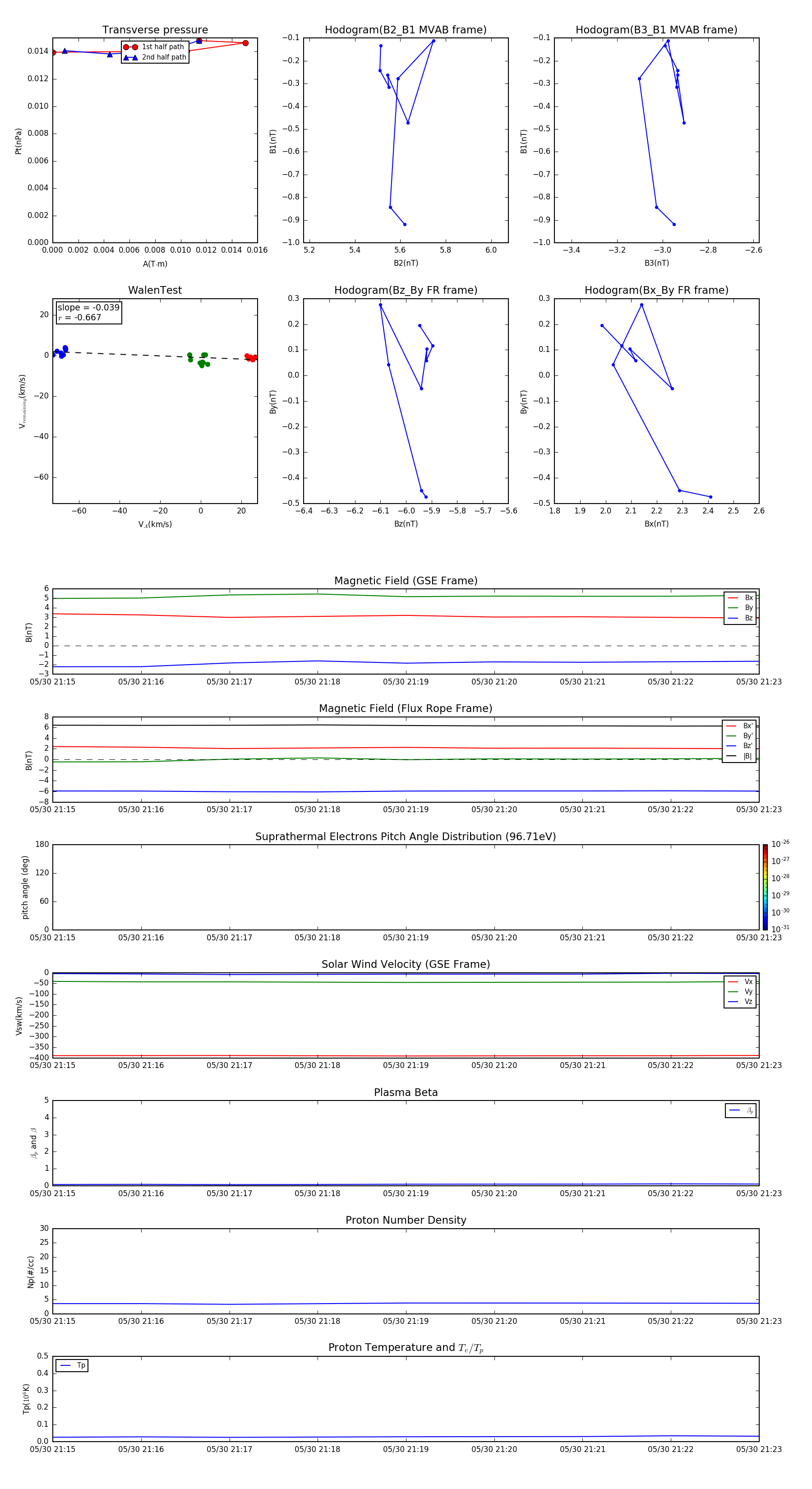Click the pitch angle color bar
Screen dimensions: 812x1489
click(x=765, y=887)
